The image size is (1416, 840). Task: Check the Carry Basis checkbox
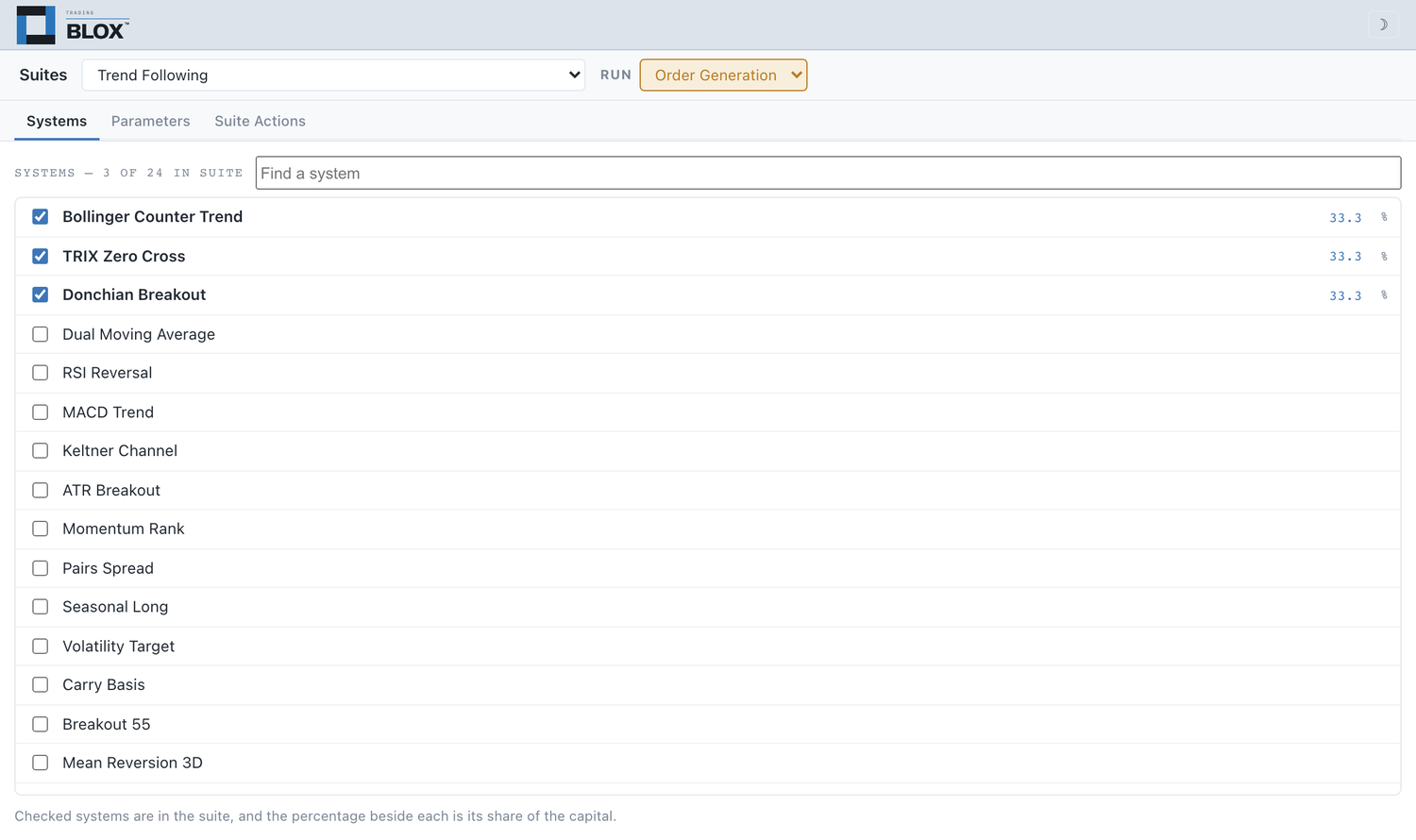[x=41, y=685]
